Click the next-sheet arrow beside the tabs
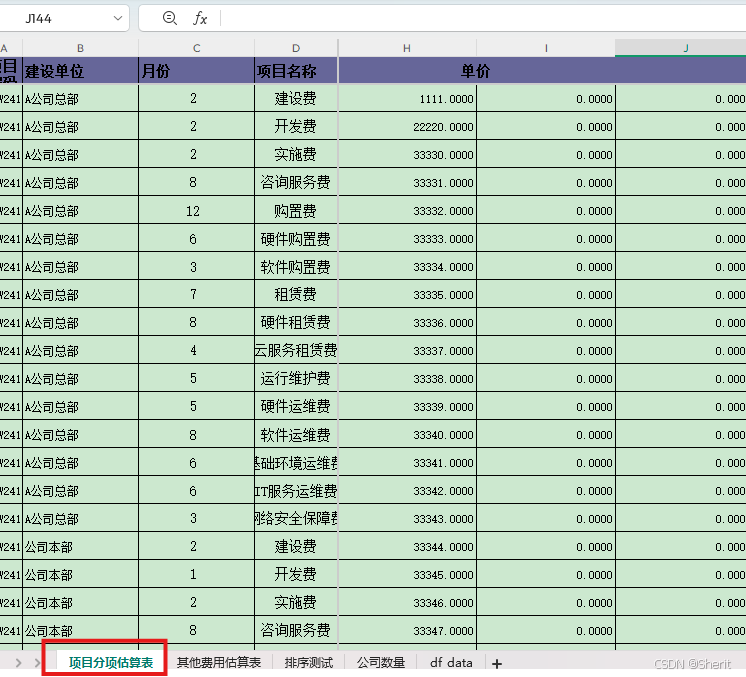The height and width of the screenshot is (677, 746). click(37, 662)
